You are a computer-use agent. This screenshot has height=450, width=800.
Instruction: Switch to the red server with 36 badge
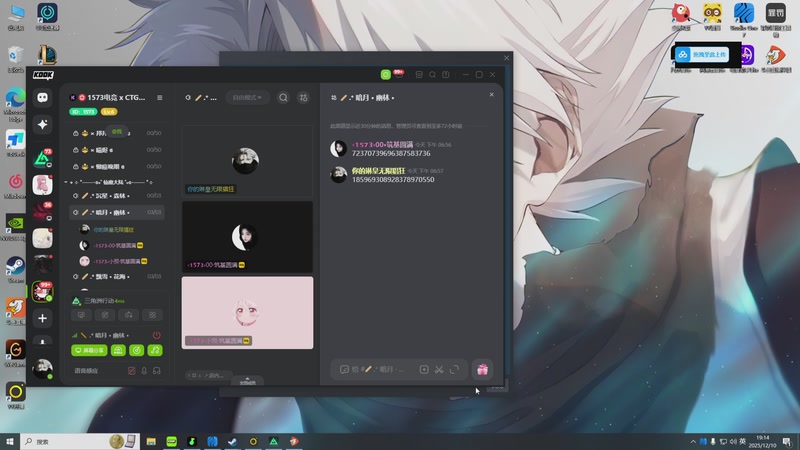click(42, 211)
